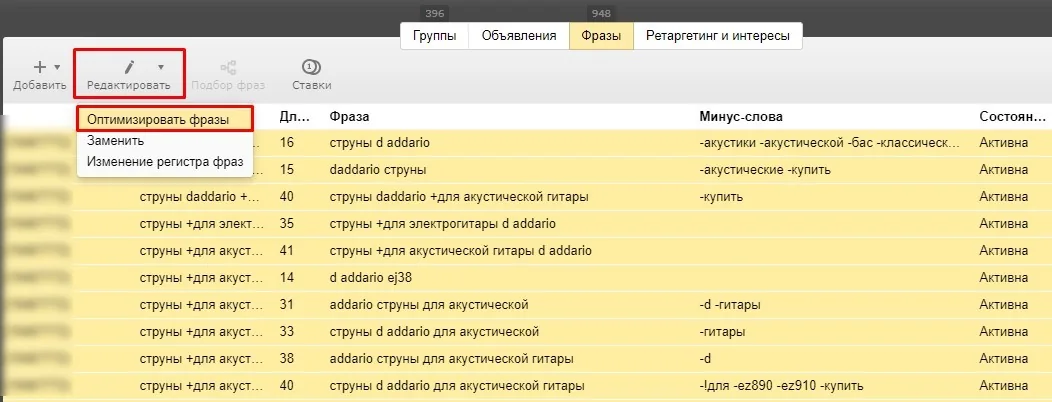This screenshot has width=1052, height=402.
Task: Click minus-word '-гитары' cell
Action: click(x=722, y=332)
